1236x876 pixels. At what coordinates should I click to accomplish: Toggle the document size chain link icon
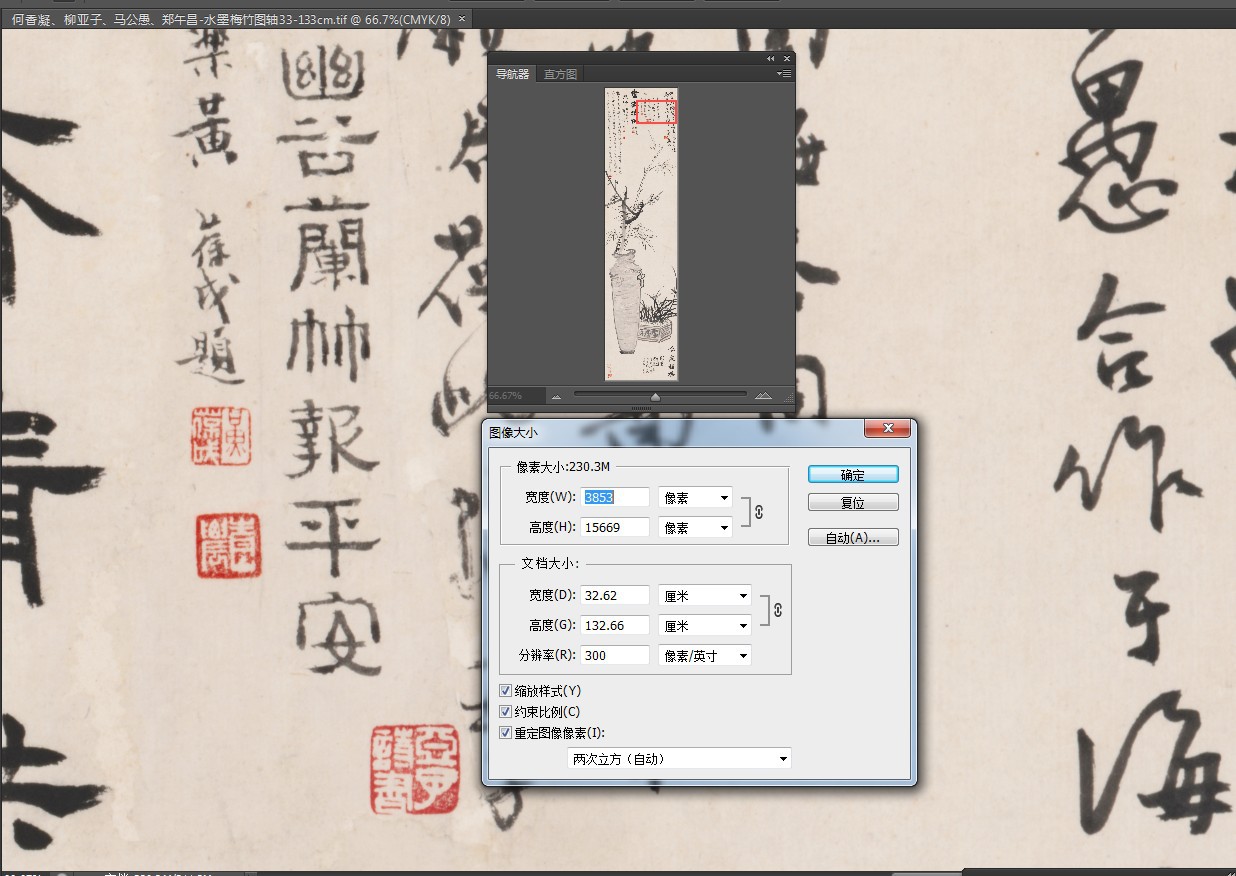(x=777, y=610)
